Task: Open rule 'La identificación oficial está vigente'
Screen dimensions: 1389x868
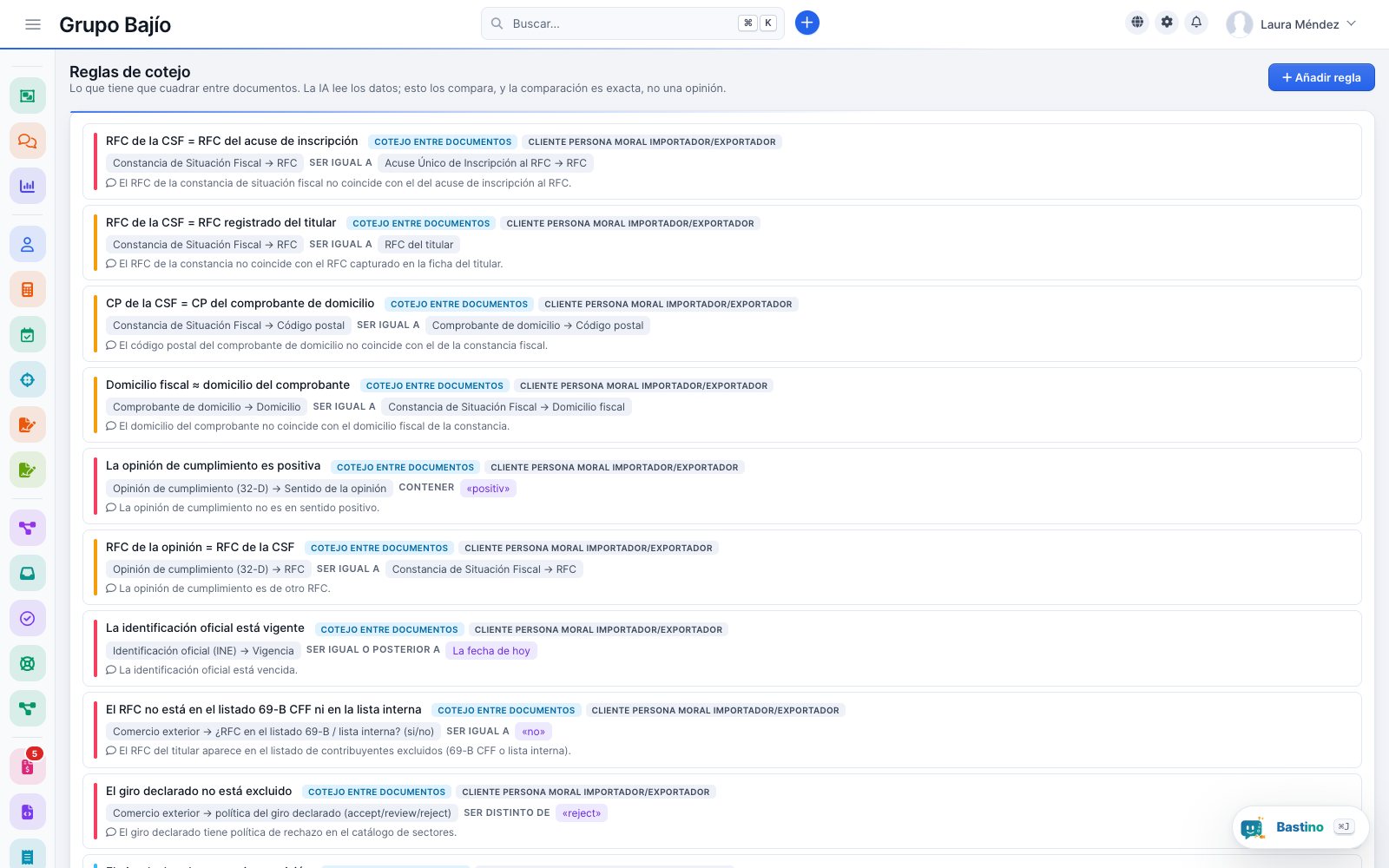Action: (x=722, y=648)
